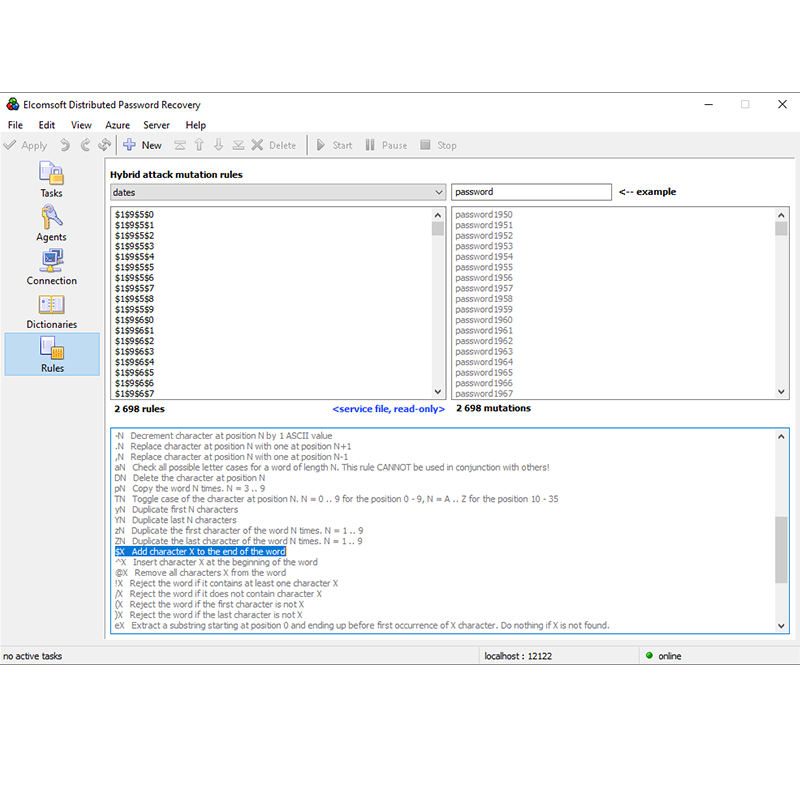Click 'Decrement character at position N' line
The width and height of the screenshot is (800, 800).
click(223, 436)
